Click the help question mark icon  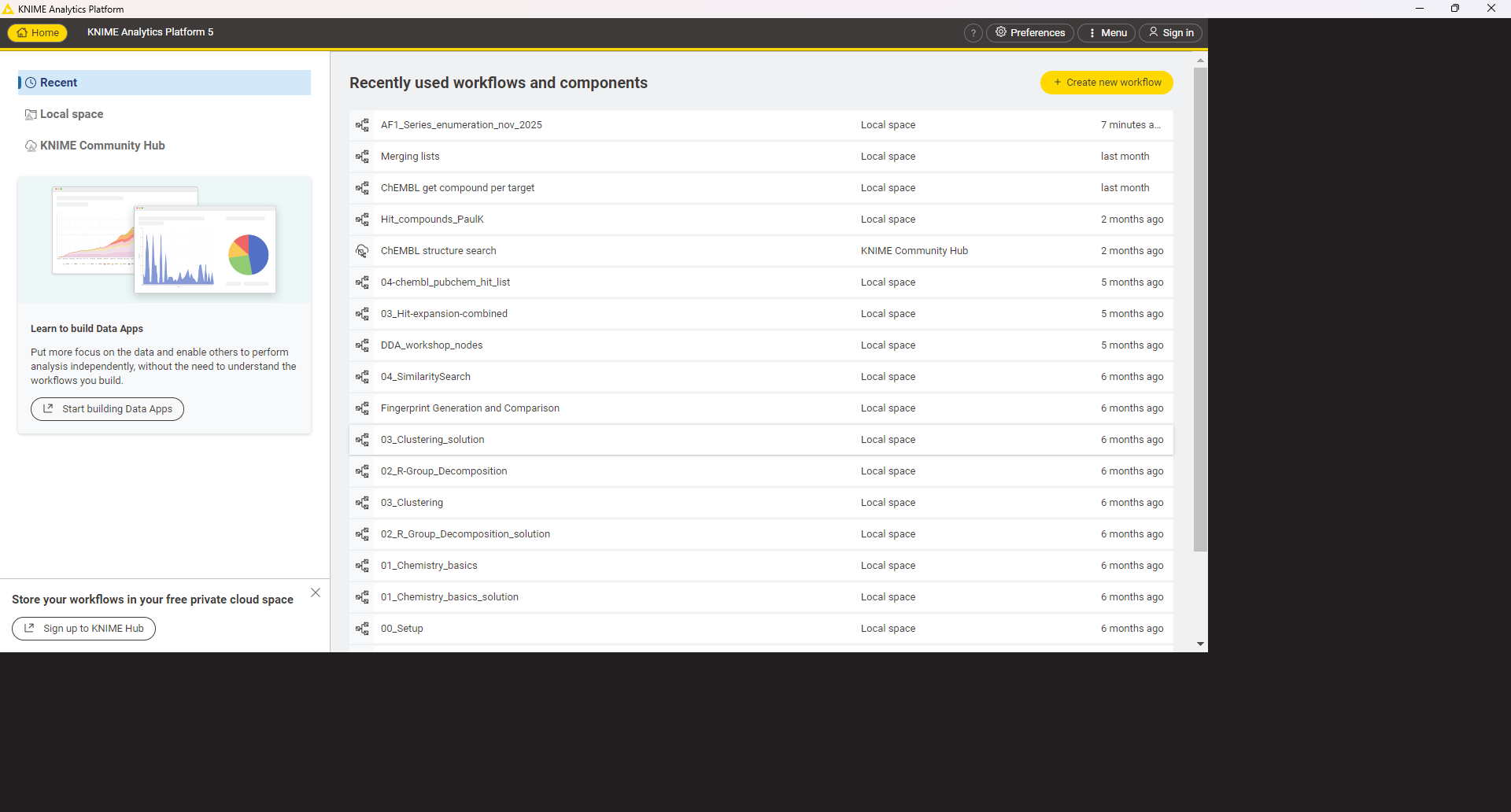point(973,33)
